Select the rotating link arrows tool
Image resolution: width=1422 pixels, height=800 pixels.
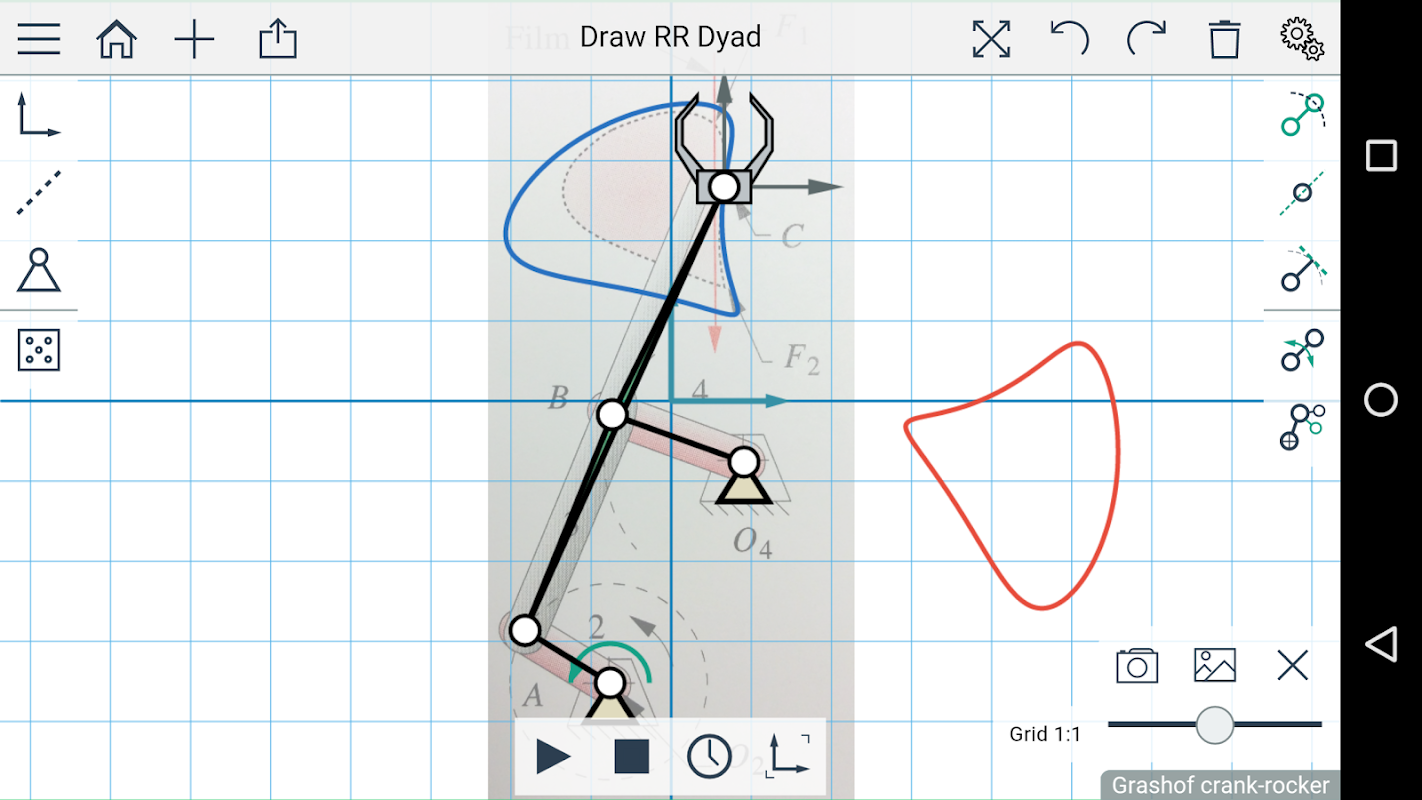pyautogui.click(x=1302, y=350)
